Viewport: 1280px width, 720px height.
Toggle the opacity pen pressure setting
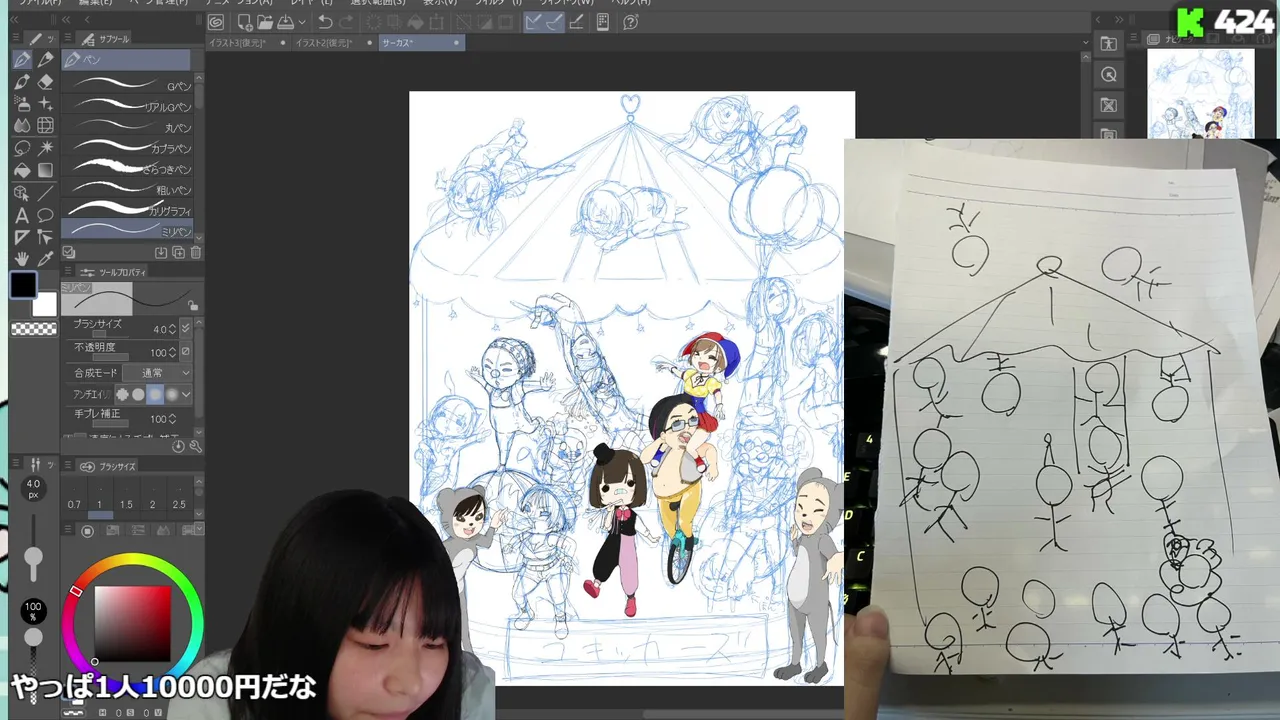(186, 352)
